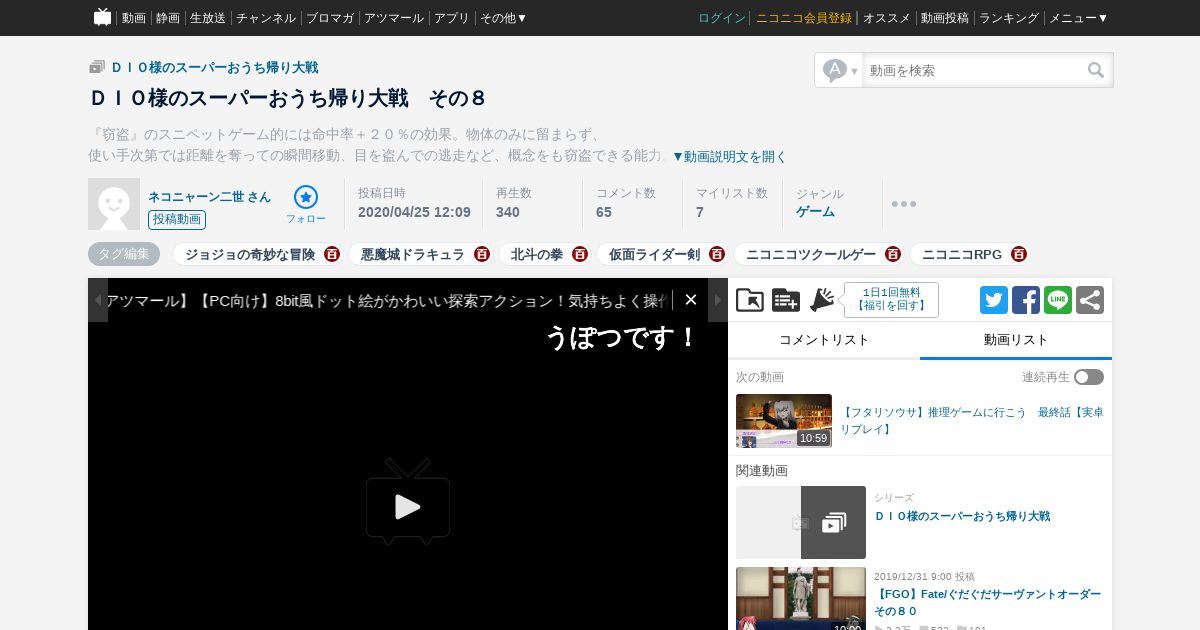Screen dimensions: 1200x630
Task: Open the dictionary icon for ニコニコRPG
Action: point(1019,254)
